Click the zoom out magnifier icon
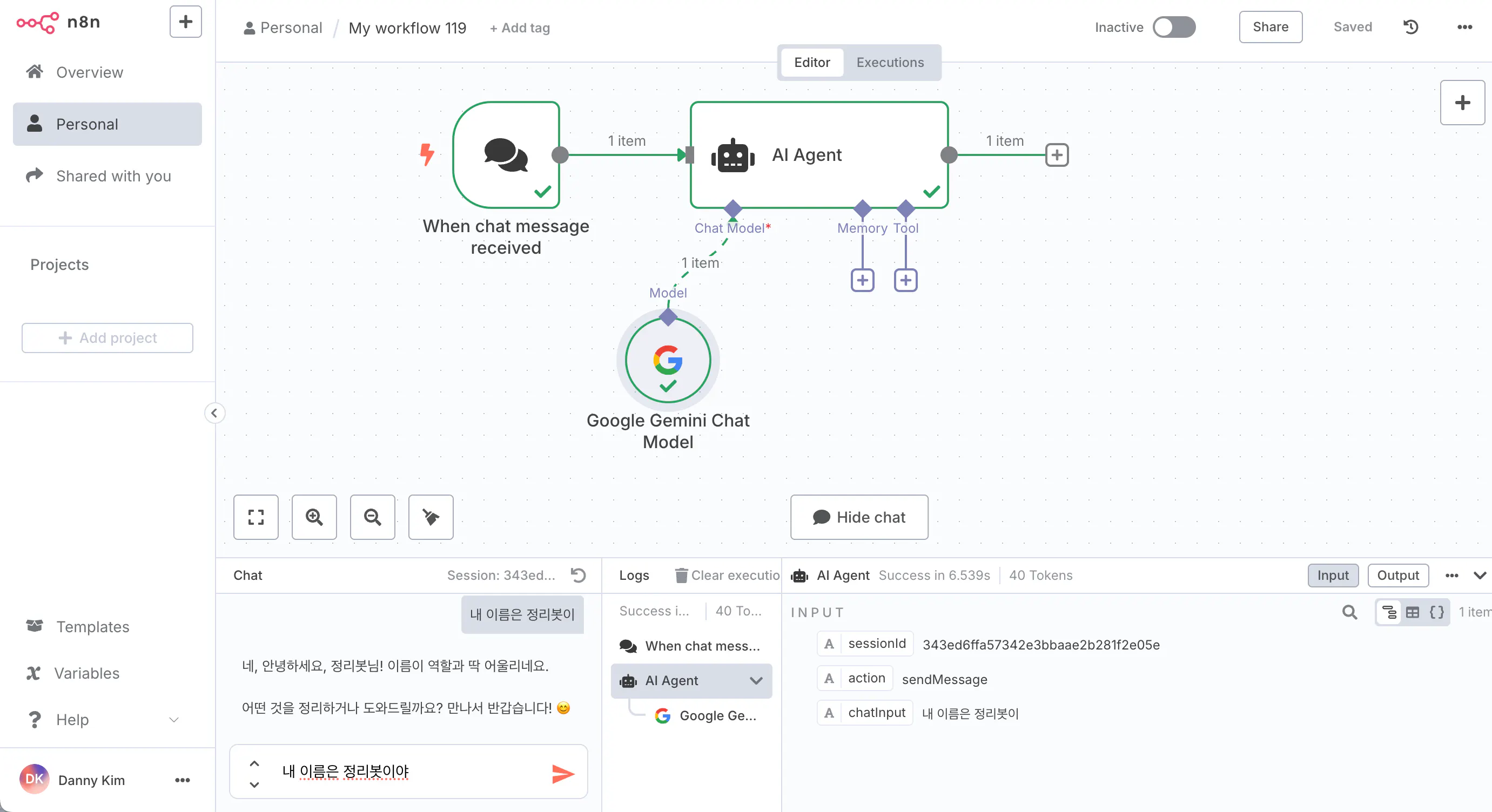This screenshot has height=812, width=1492. pyautogui.click(x=372, y=517)
